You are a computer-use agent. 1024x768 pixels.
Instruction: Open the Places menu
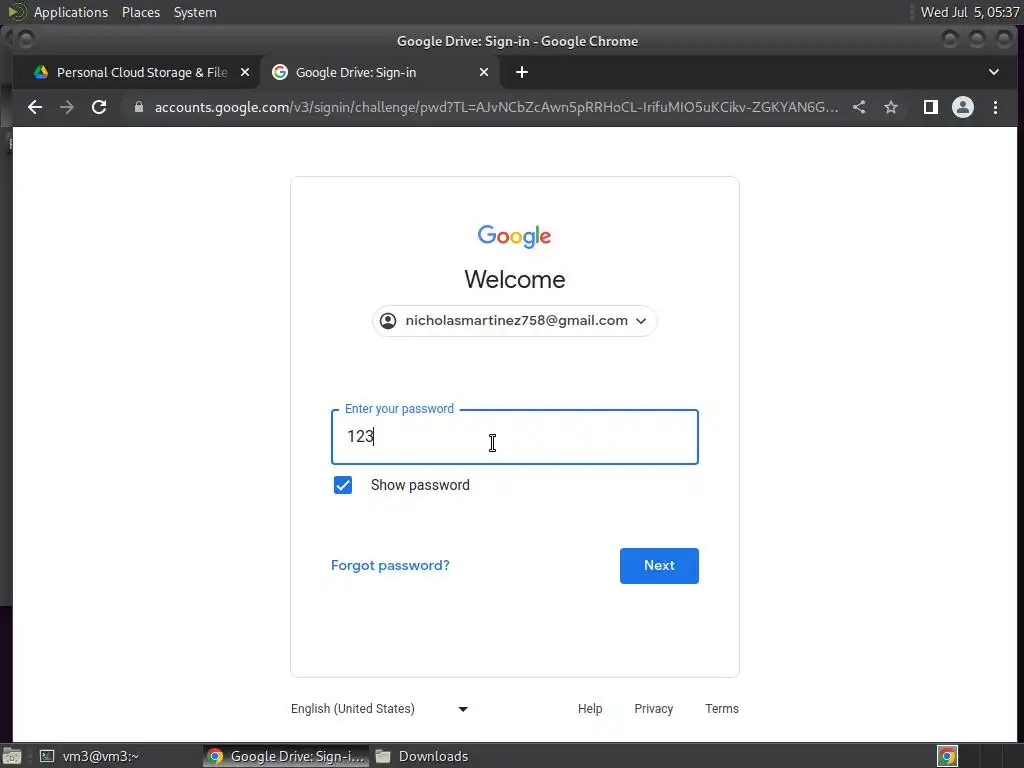tap(141, 12)
